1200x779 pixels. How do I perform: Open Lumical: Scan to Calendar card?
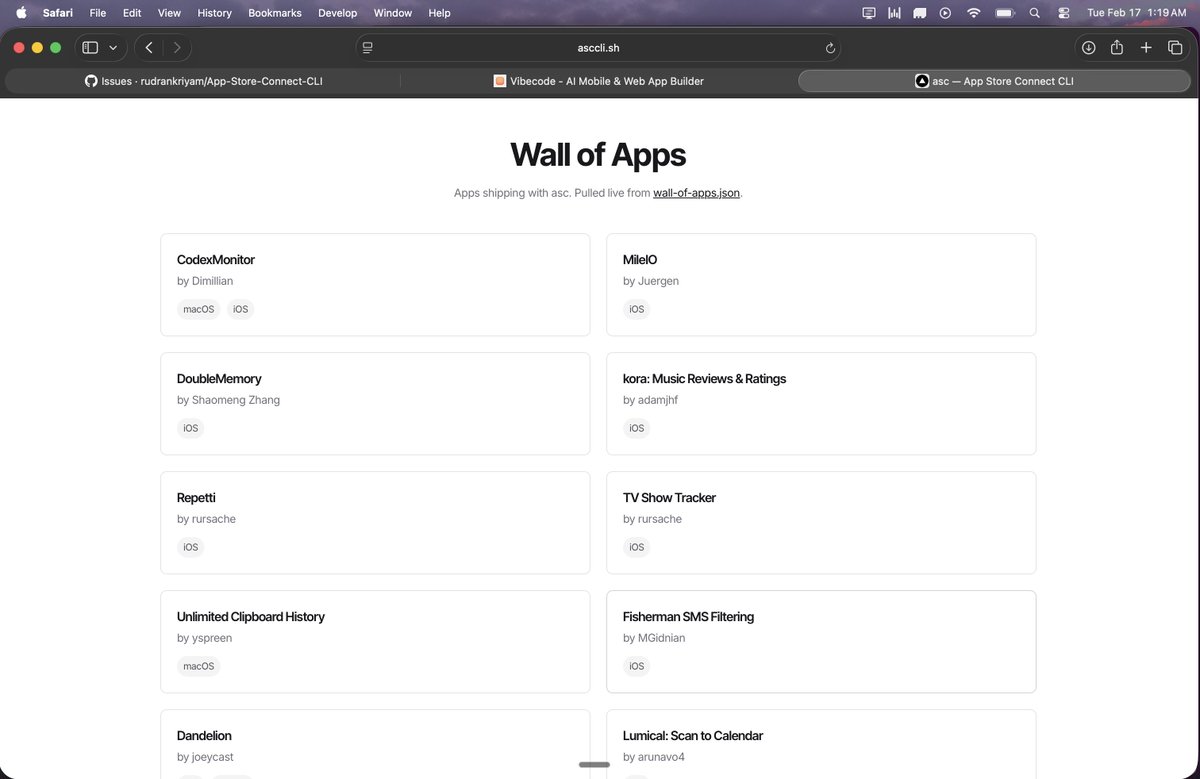(x=821, y=744)
